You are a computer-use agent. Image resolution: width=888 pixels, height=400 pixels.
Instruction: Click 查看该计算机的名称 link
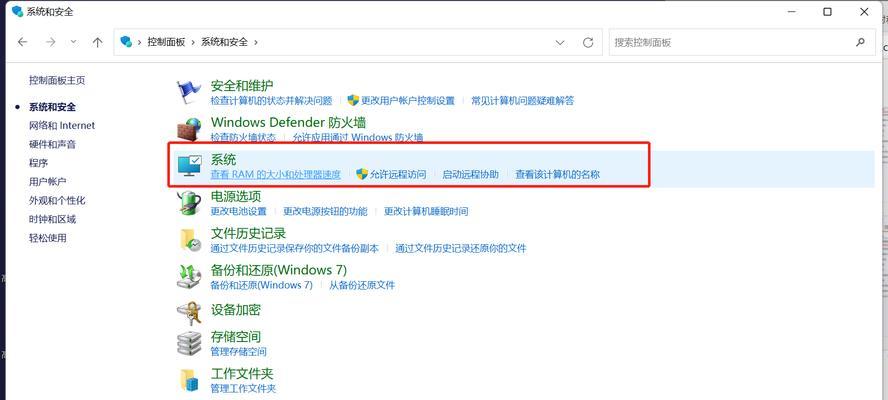coord(557,175)
